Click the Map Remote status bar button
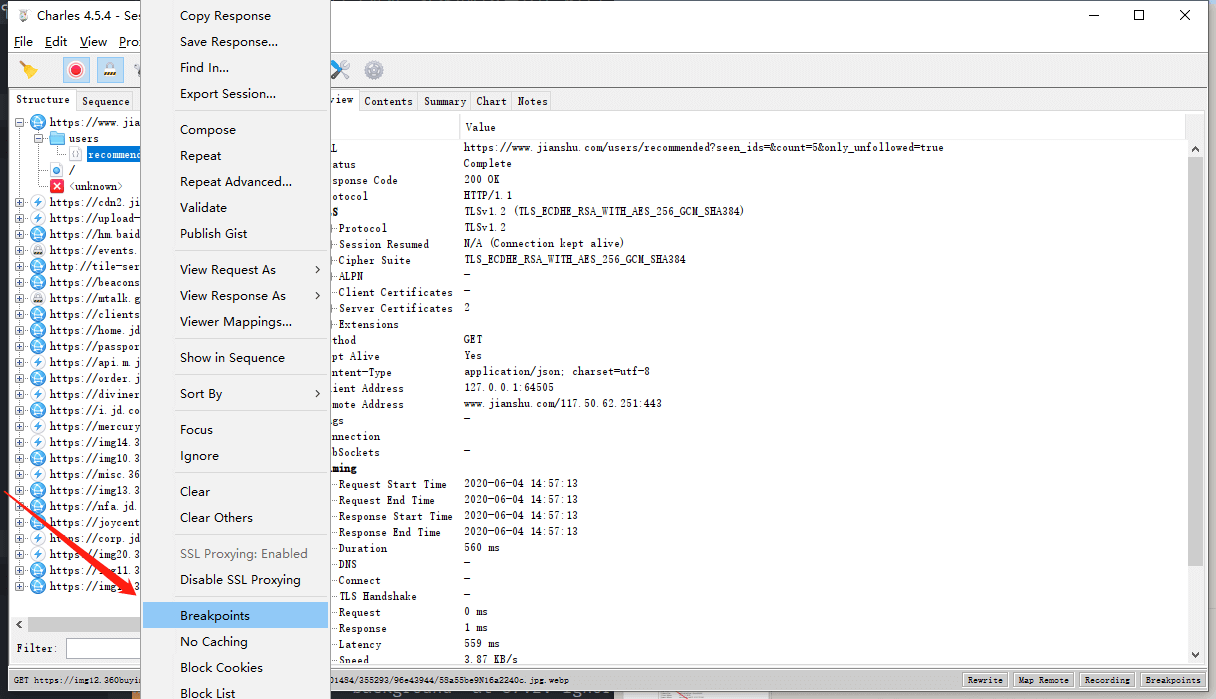The height and width of the screenshot is (699, 1216). click(1043, 680)
